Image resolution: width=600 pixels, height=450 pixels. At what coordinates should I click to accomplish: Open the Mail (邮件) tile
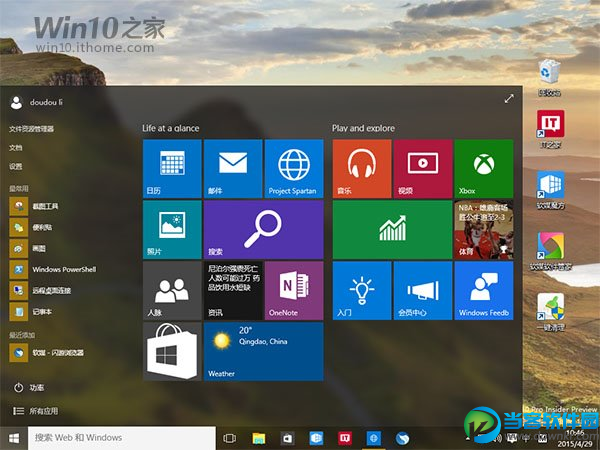click(x=232, y=168)
